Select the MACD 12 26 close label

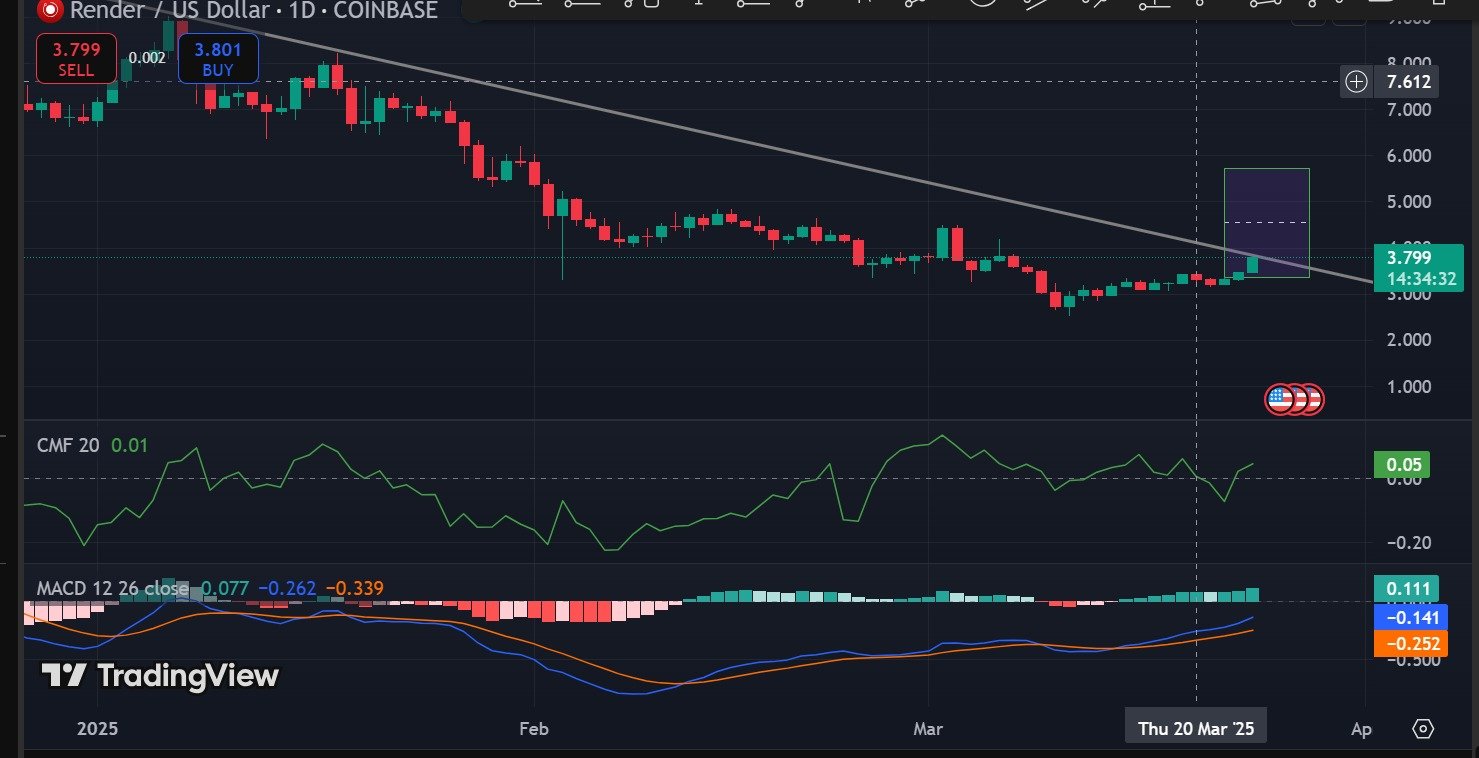[x=112, y=589]
